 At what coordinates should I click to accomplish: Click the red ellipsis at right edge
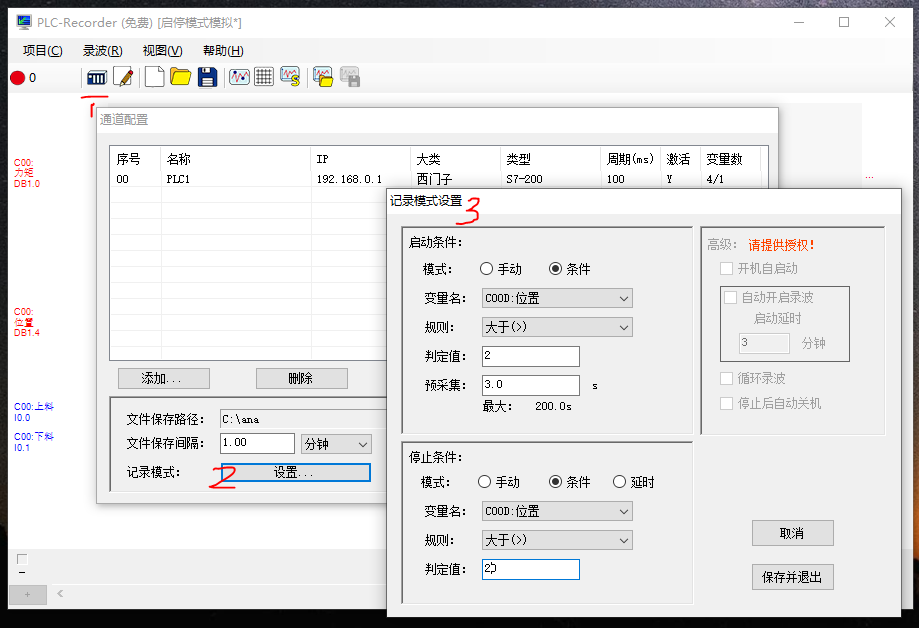click(x=869, y=177)
